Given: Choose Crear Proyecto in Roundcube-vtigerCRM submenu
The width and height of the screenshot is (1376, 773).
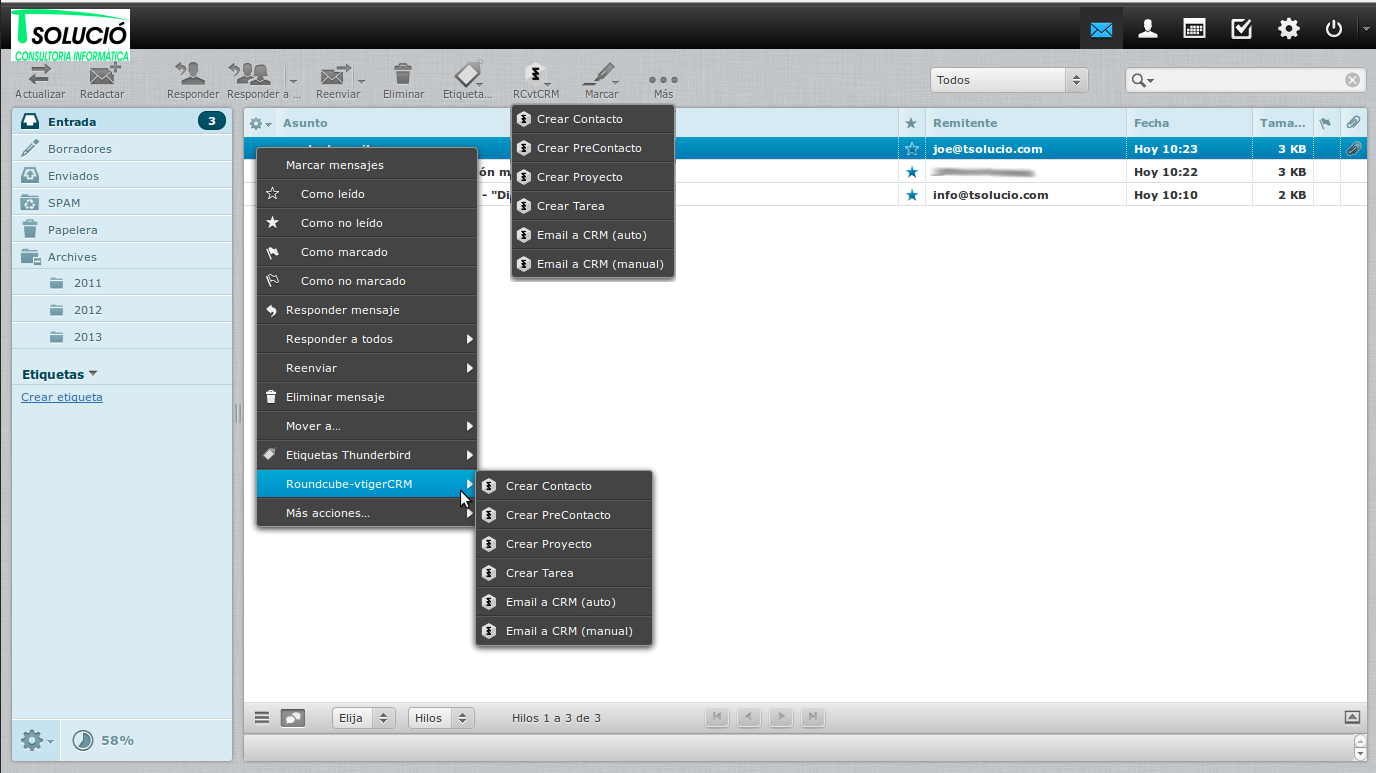Looking at the screenshot, I should [x=548, y=544].
